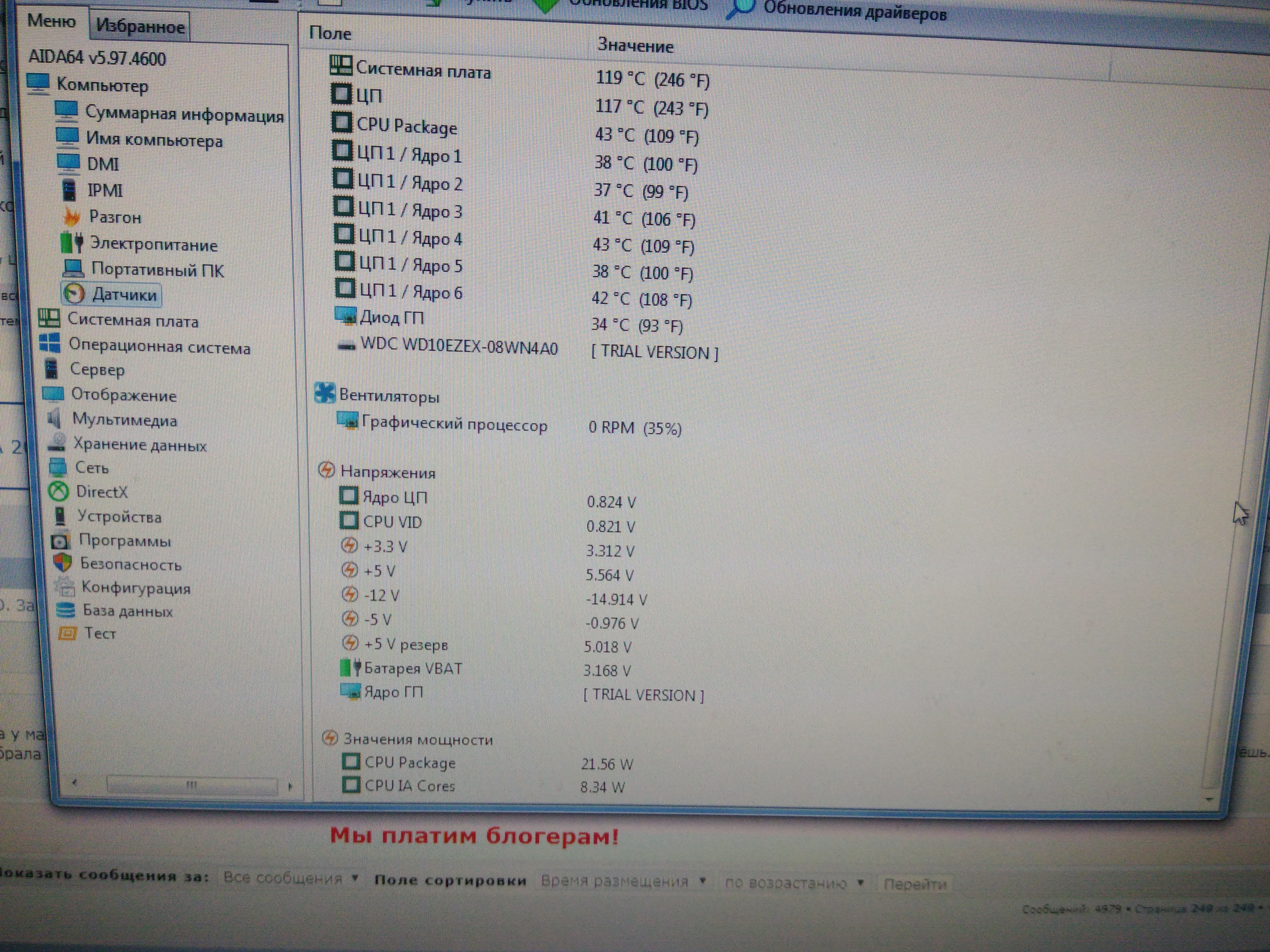Viewport: 1270px width, 952px height.
Task: Expand the Системная плата tree item
Action: point(132,320)
